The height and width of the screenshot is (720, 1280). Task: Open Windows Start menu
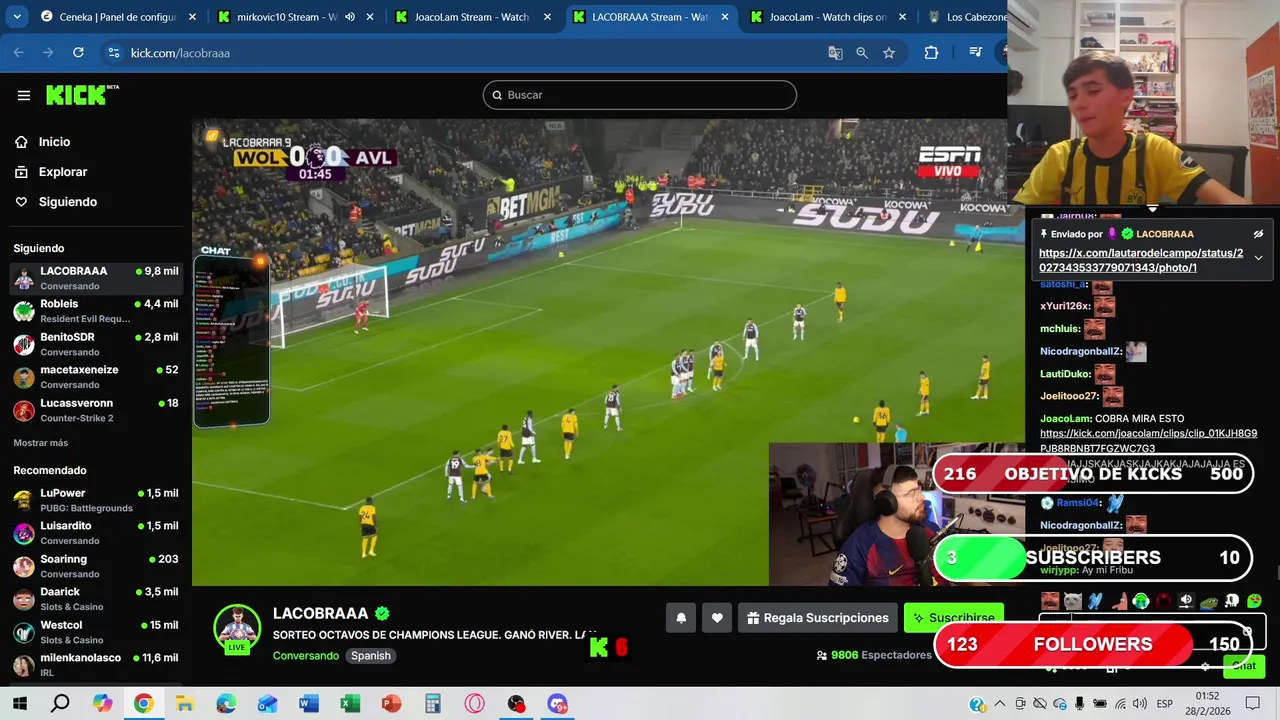19,704
